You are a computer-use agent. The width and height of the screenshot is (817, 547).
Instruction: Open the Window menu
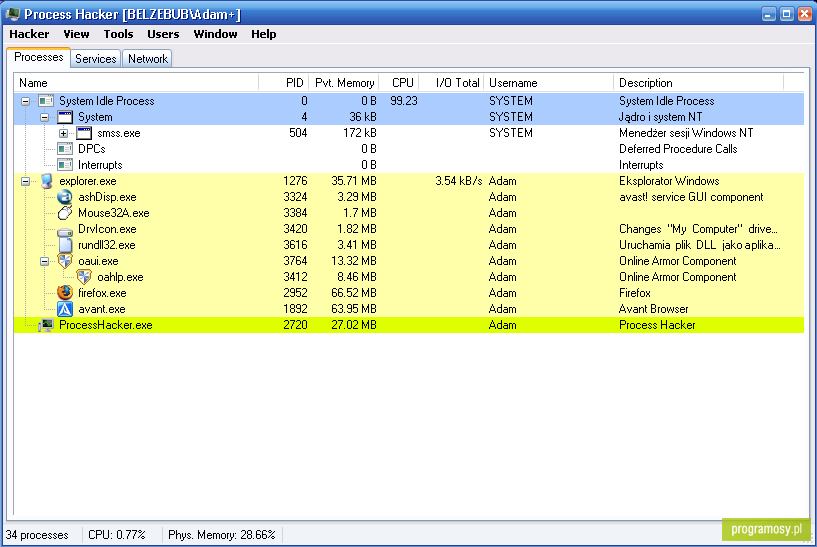[215, 34]
